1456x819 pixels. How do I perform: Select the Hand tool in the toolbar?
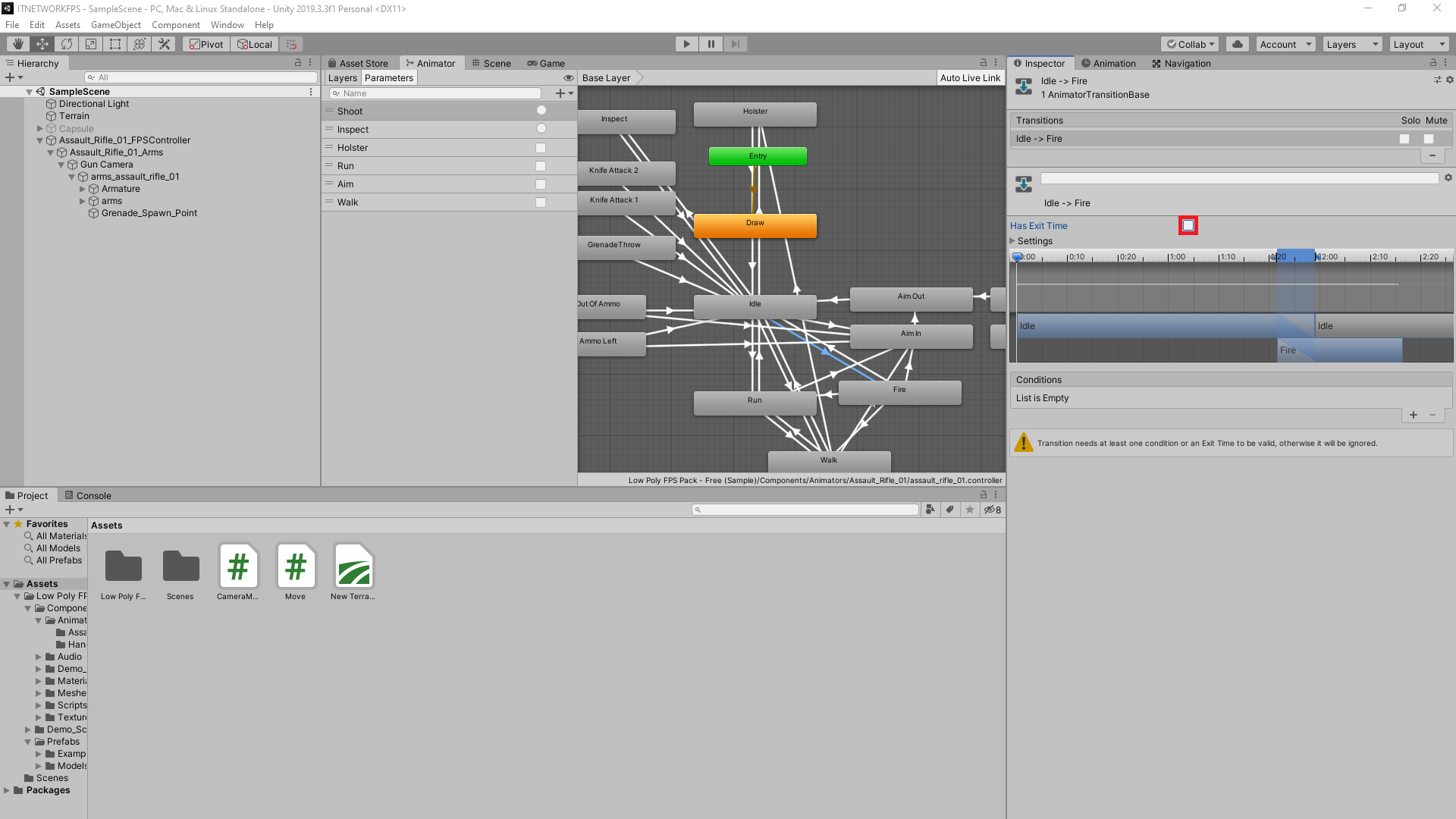click(17, 43)
